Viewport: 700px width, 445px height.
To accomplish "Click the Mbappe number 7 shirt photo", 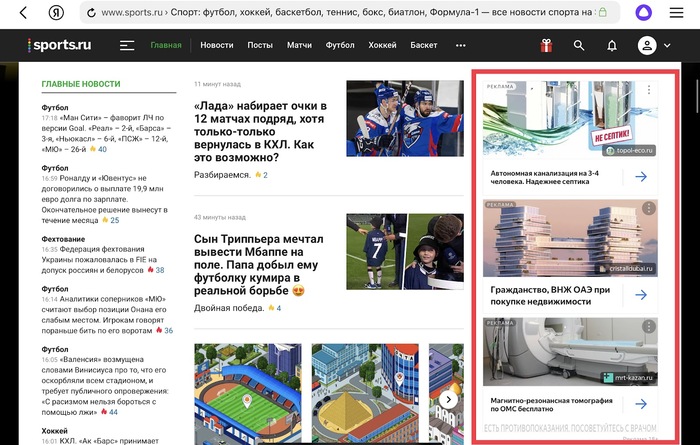I will click(405, 251).
